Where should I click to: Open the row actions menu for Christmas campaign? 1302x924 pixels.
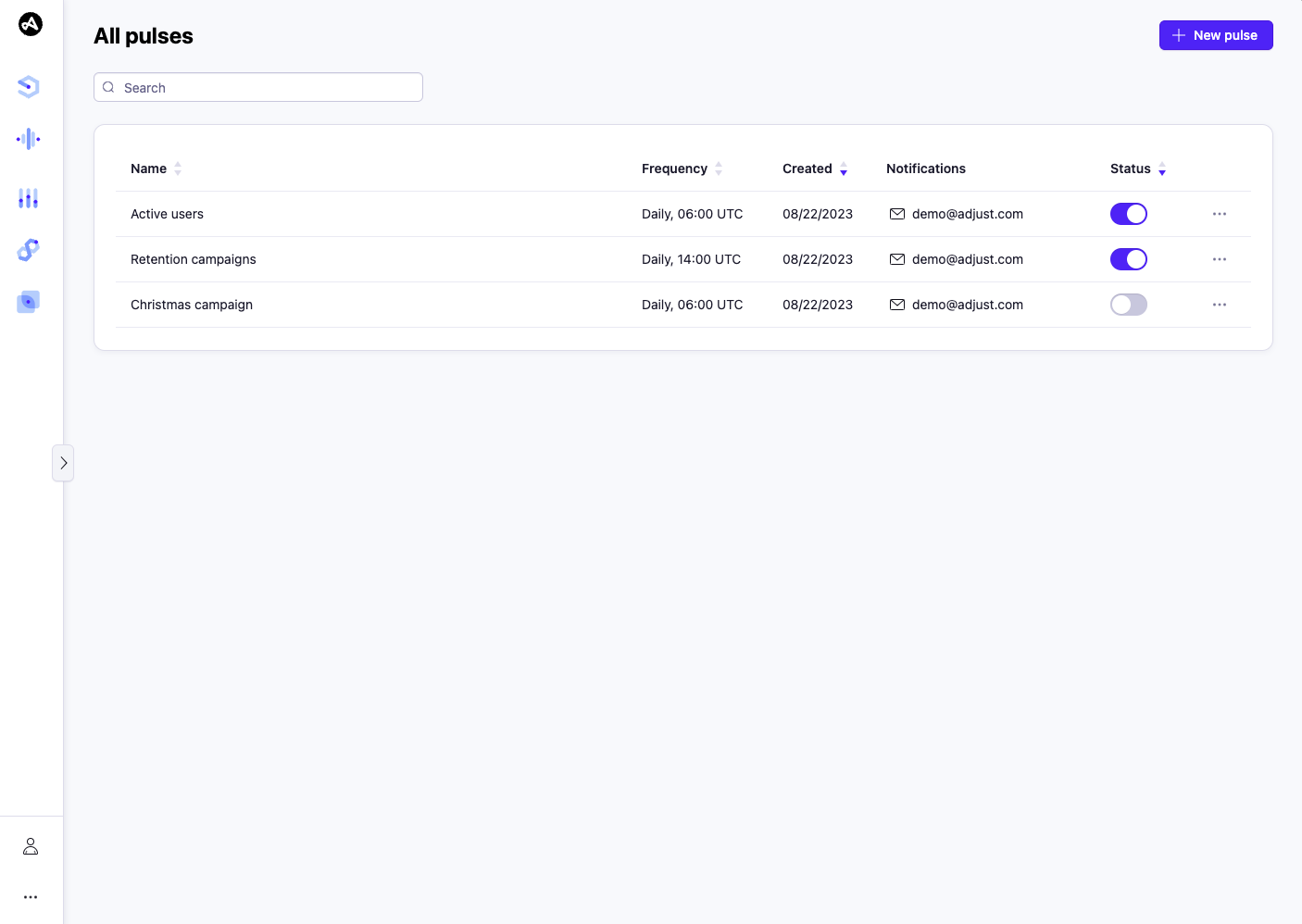(1219, 304)
